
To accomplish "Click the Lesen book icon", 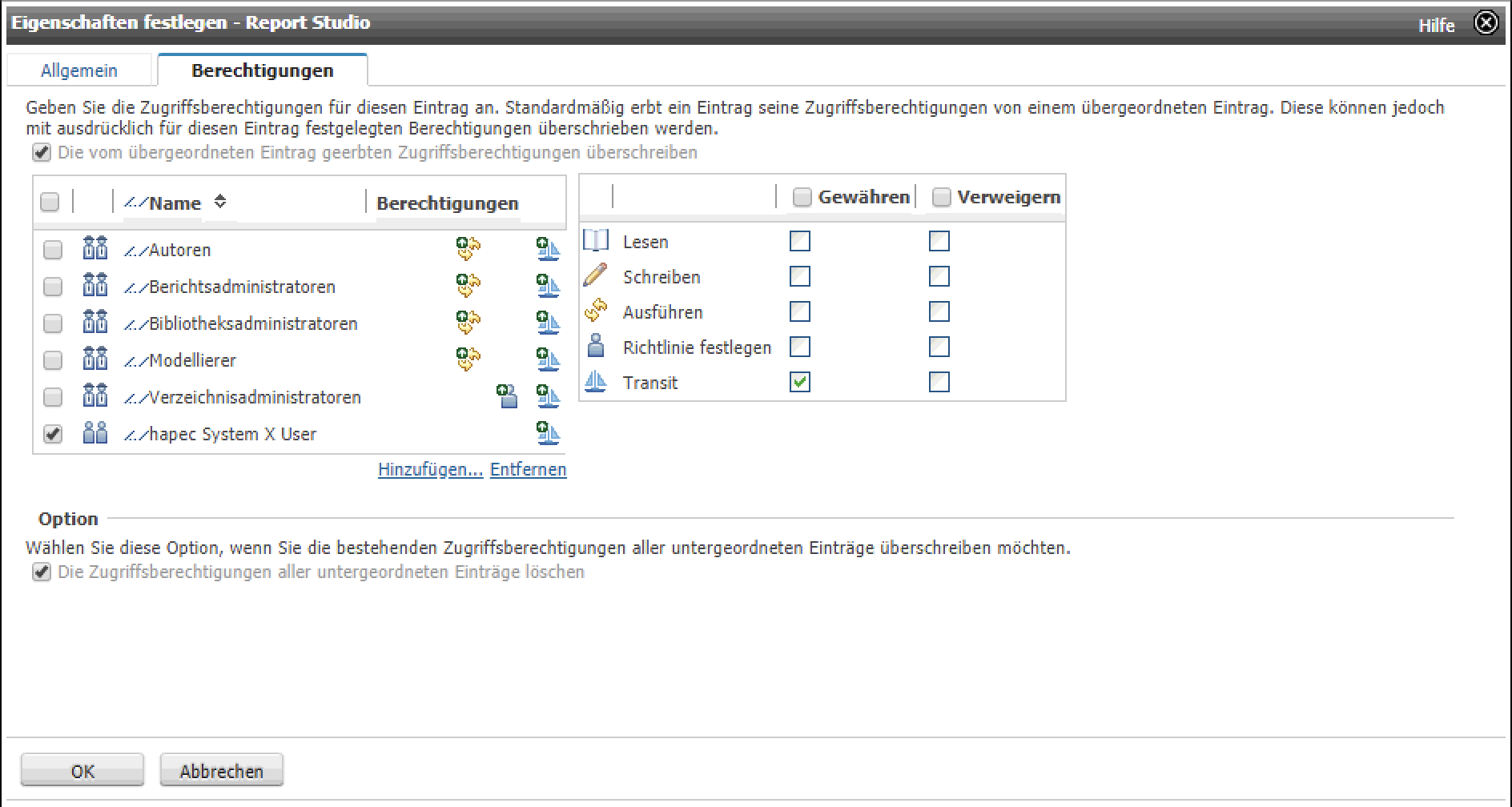I will click(x=595, y=241).
